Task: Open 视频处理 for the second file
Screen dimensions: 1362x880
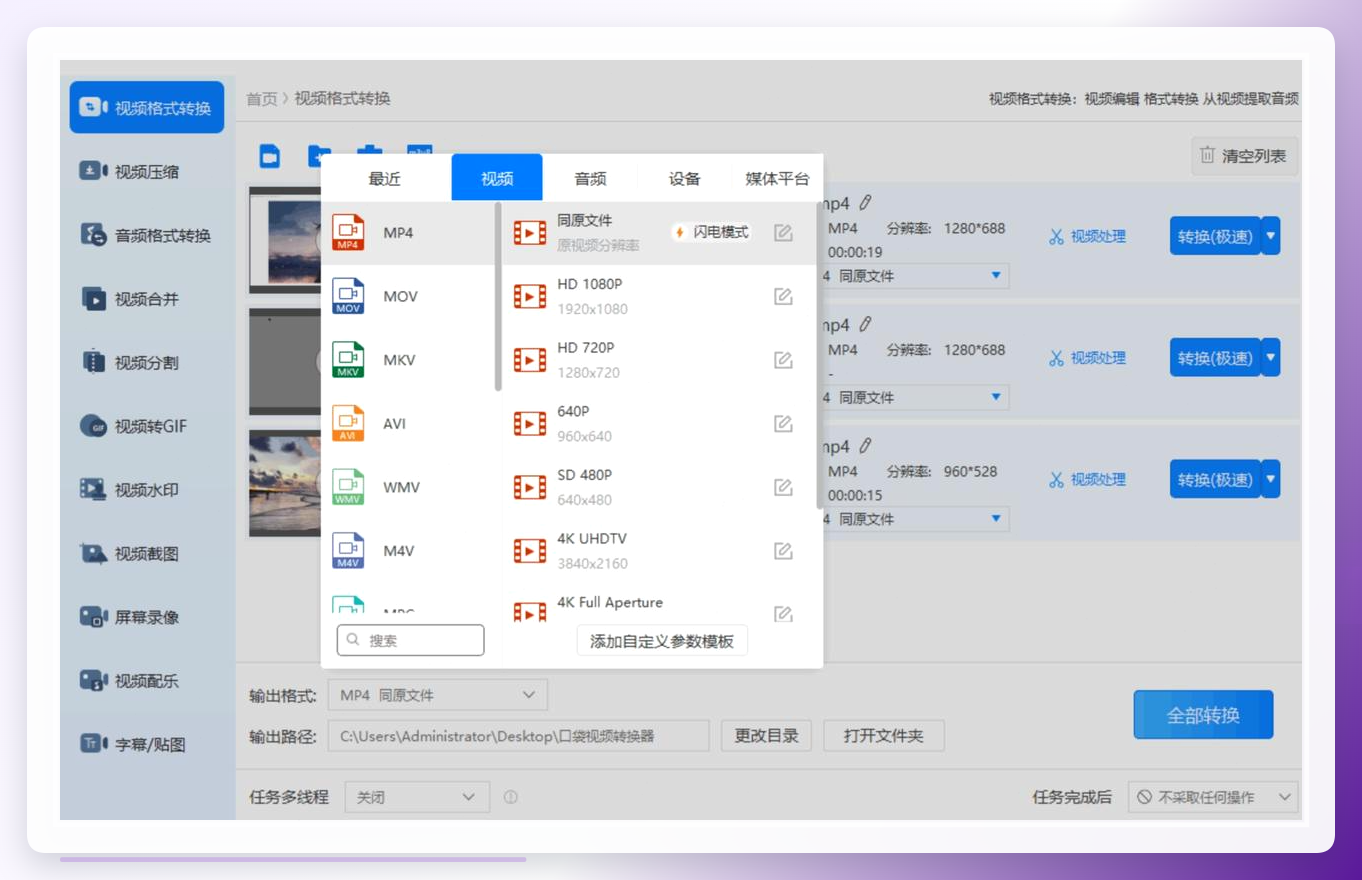Action: (1087, 357)
